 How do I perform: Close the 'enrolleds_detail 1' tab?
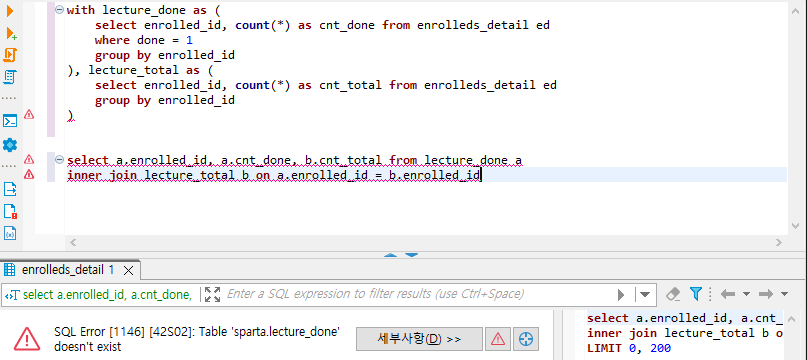pos(129,270)
